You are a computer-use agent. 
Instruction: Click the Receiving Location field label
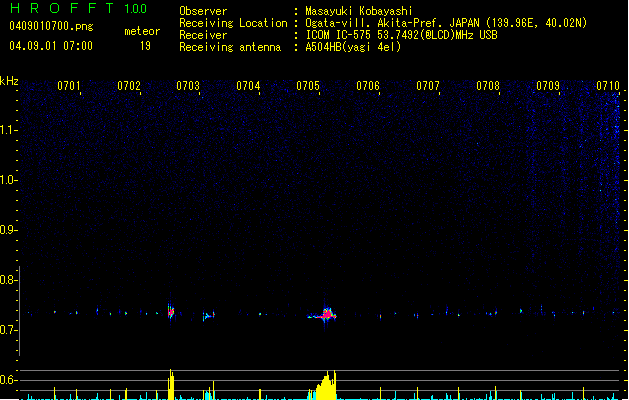(233, 23)
